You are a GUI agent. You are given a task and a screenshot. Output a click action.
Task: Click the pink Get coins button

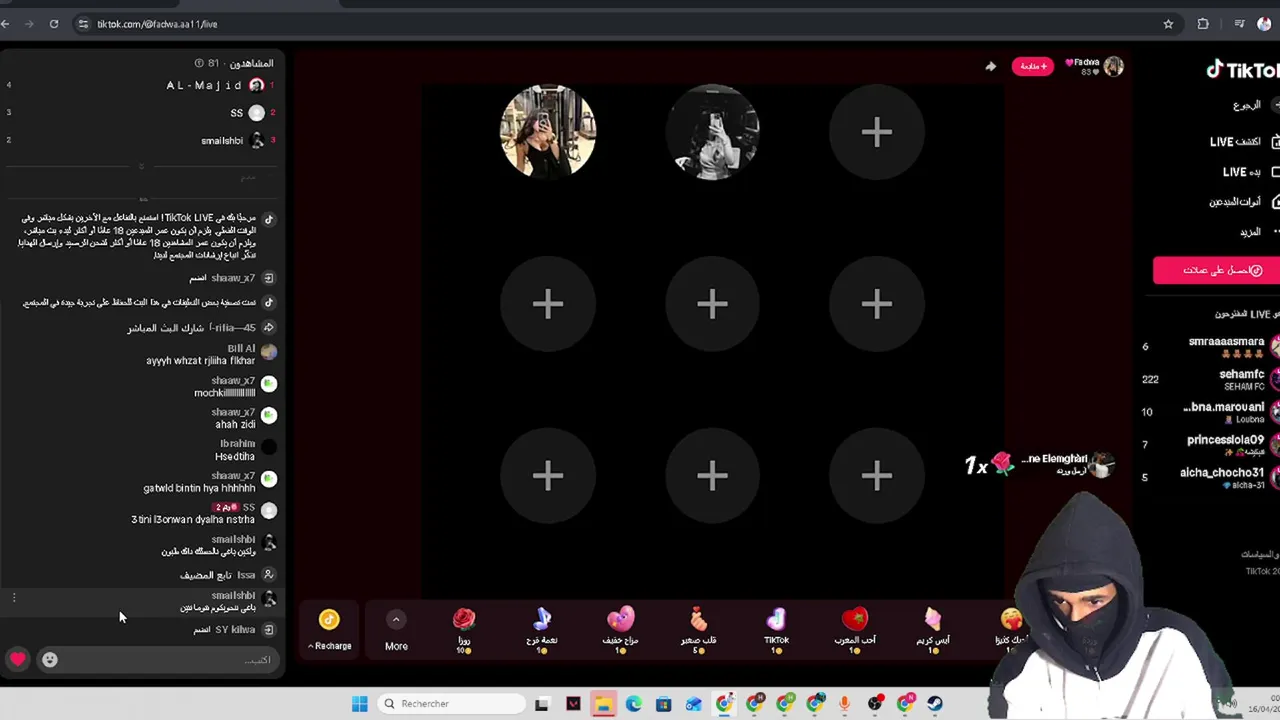coord(1216,270)
